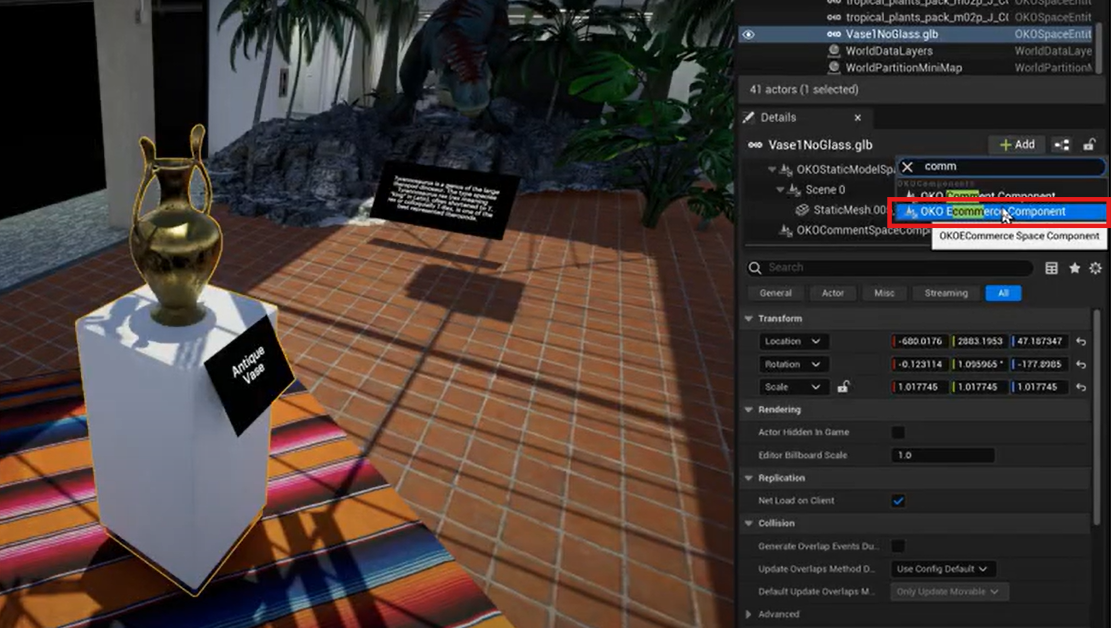Open the Use Config Default dropdown
The image size is (1111, 628).
[941, 569]
